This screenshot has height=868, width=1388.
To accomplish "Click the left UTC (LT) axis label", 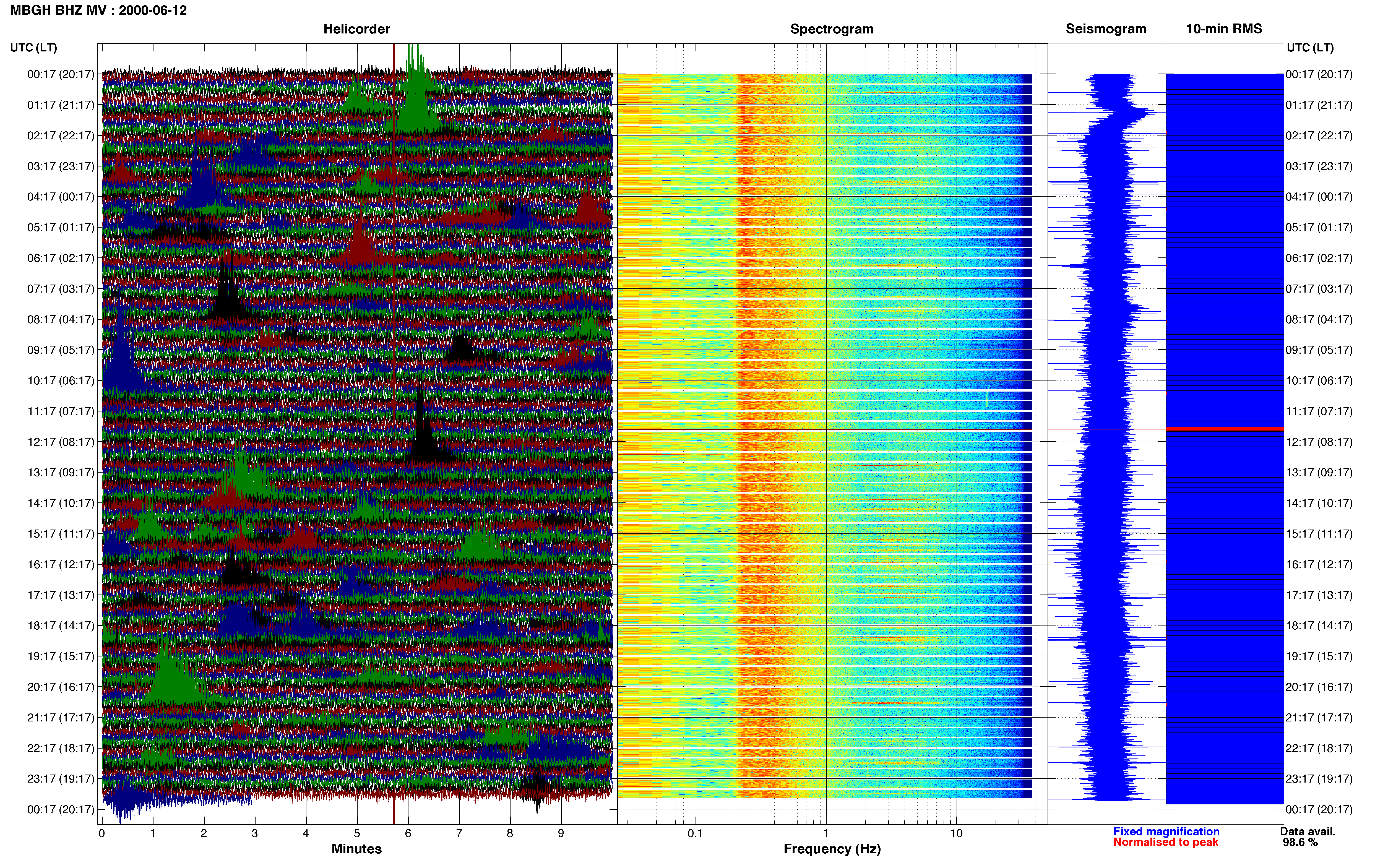I will point(33,48).
